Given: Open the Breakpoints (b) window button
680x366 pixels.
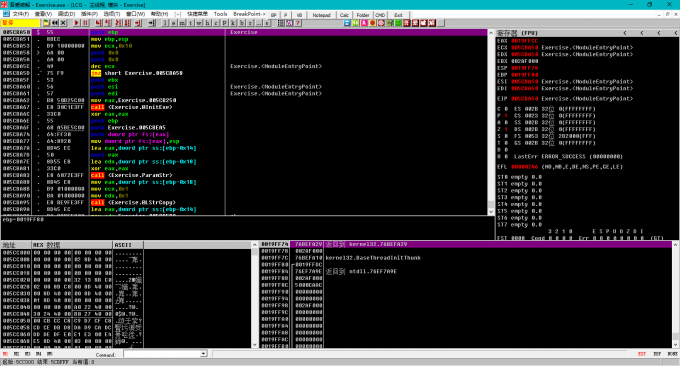Looking at the screenshot, I should tap(242, 23).
